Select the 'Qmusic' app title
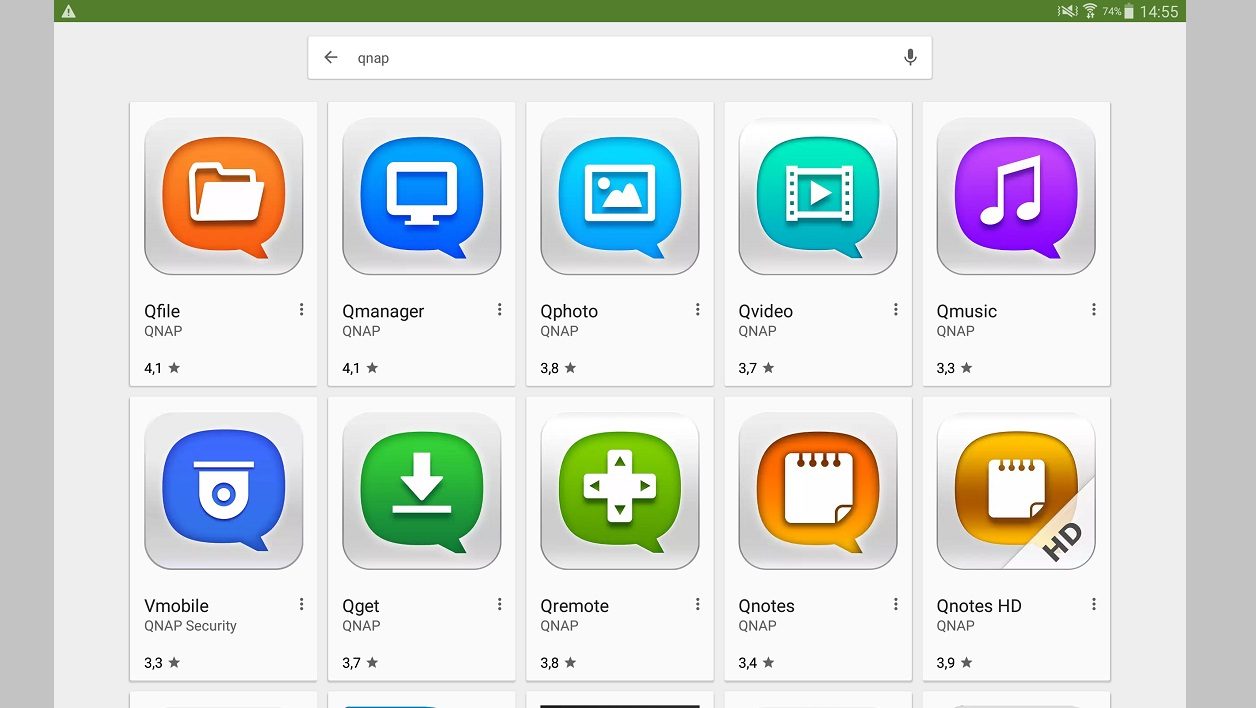Image resolution: width=1256 pixels, height=708 pixels. (x=966, y=311)
